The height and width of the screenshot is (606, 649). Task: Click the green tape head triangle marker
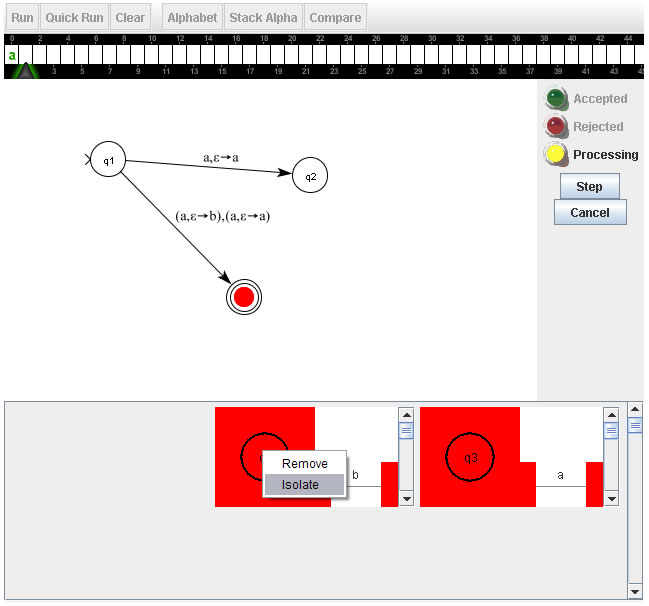click(x=26, y=71)
